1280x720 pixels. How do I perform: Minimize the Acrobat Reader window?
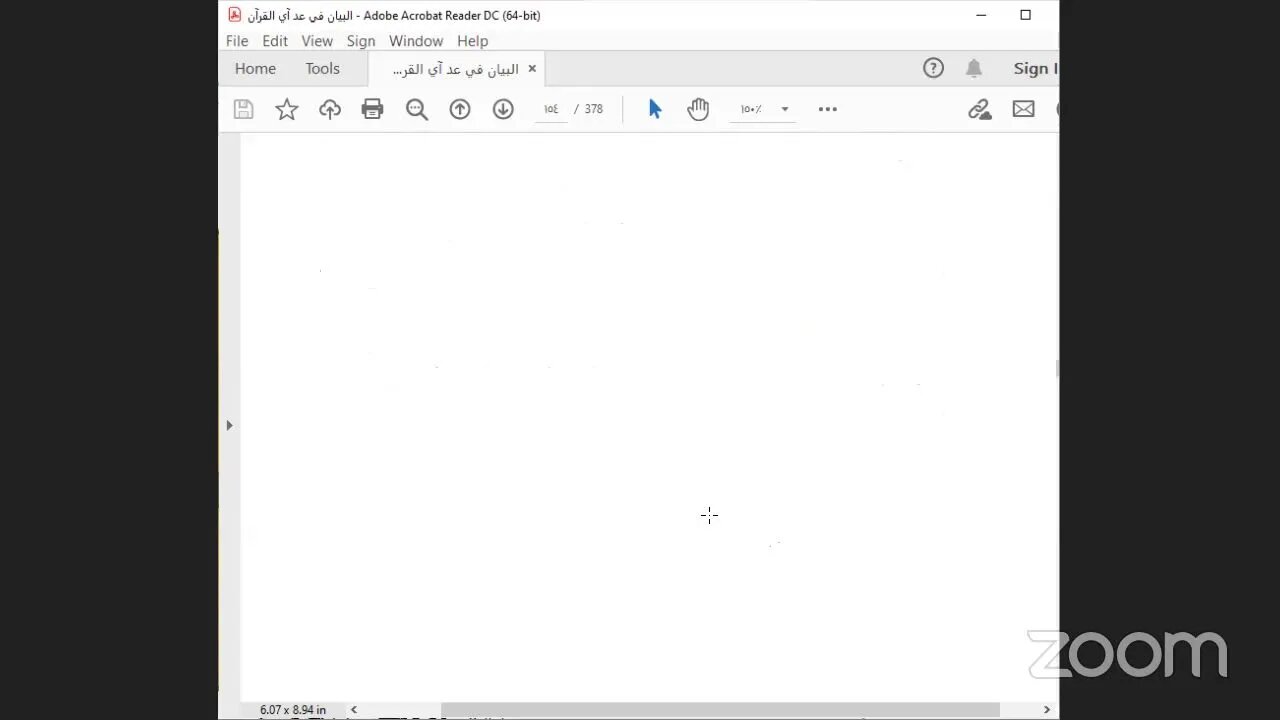click(982, 15)
